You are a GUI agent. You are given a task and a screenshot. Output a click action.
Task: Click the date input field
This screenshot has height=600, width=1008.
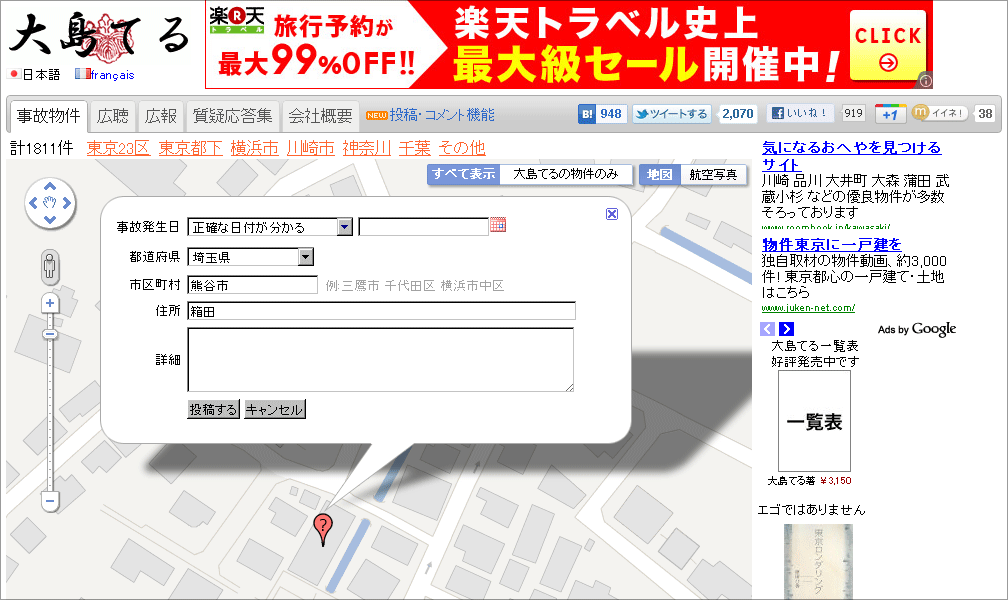click(x=424, y=227)
